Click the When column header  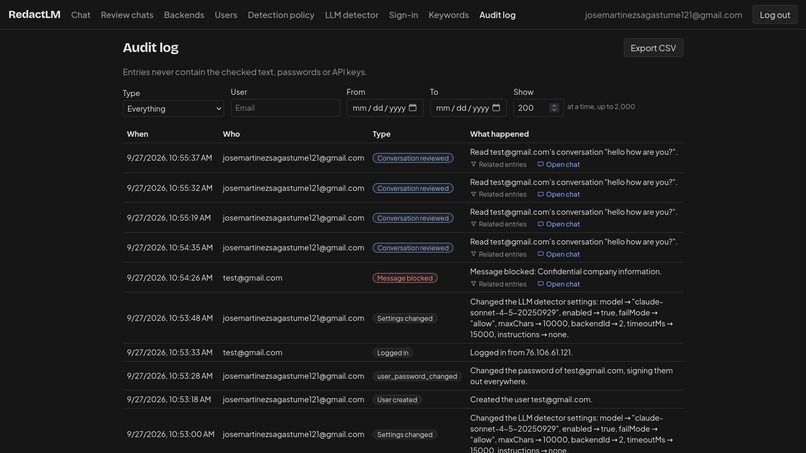click(x=138, y=134)
